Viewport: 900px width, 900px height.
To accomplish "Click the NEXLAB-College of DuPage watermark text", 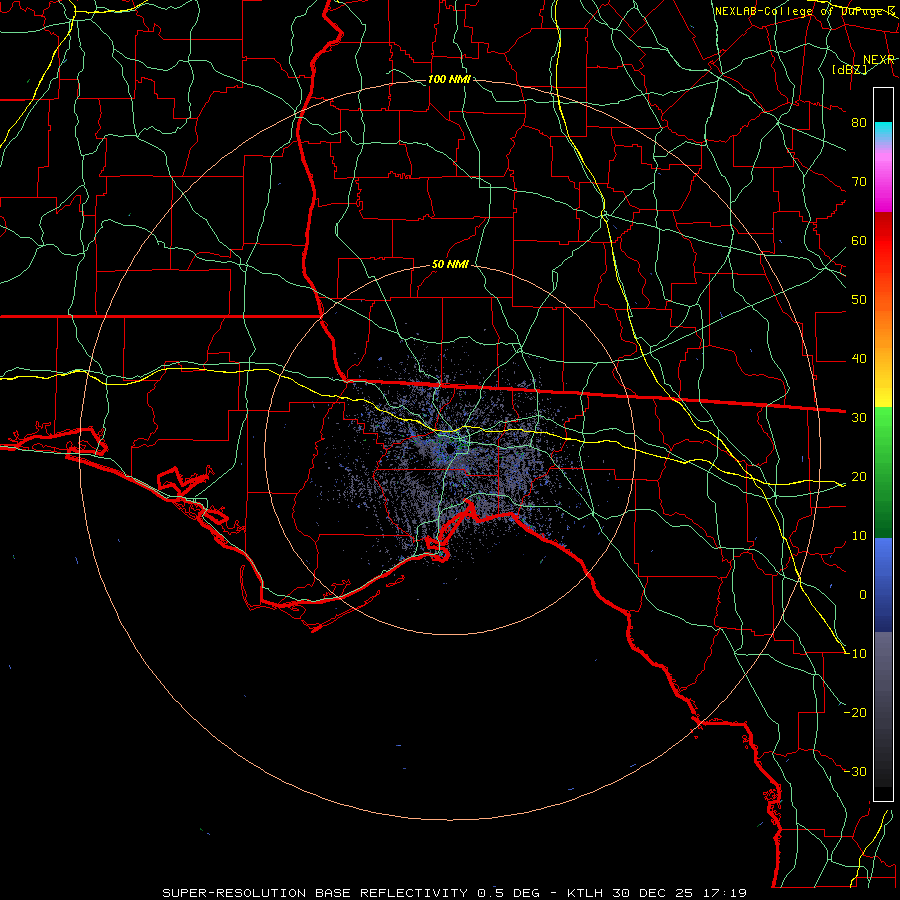I will (804, 11).
